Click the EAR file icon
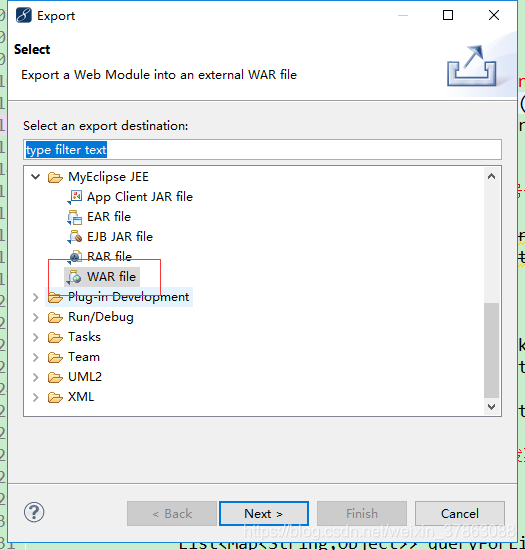The image size is (525, 550). point(75,217)
